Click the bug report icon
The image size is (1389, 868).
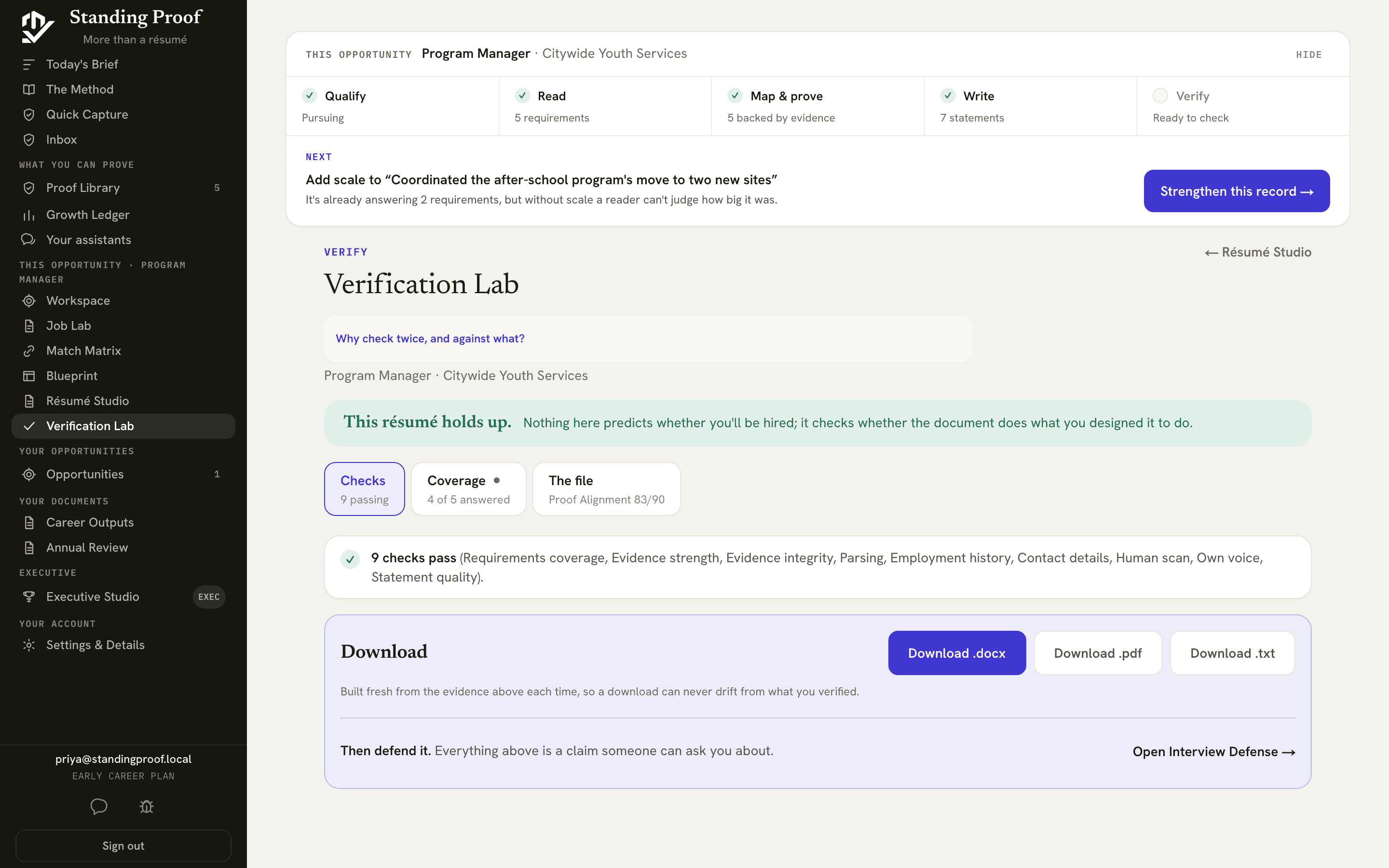tap(146, 807)
